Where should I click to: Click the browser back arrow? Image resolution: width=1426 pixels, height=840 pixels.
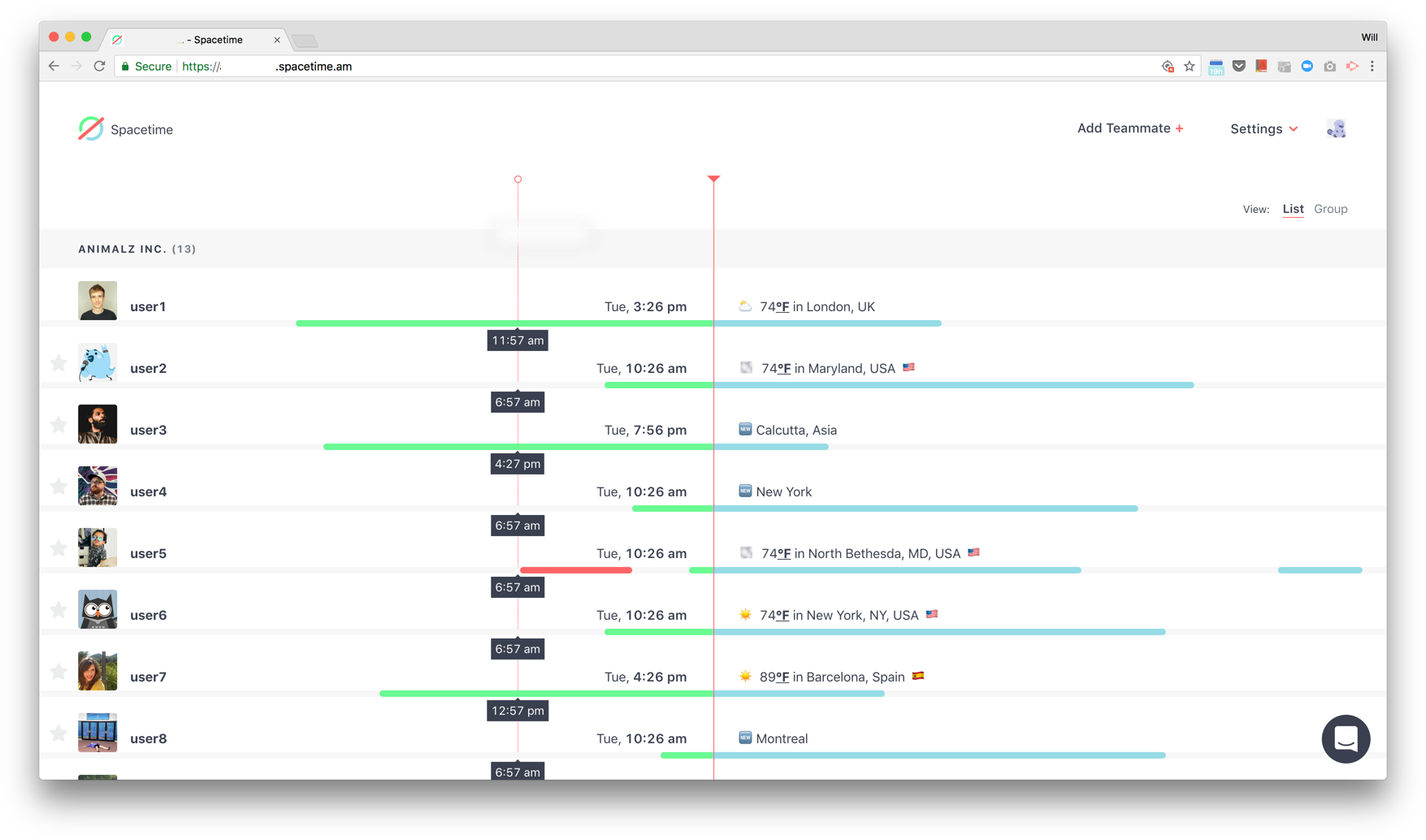[54, 67]
